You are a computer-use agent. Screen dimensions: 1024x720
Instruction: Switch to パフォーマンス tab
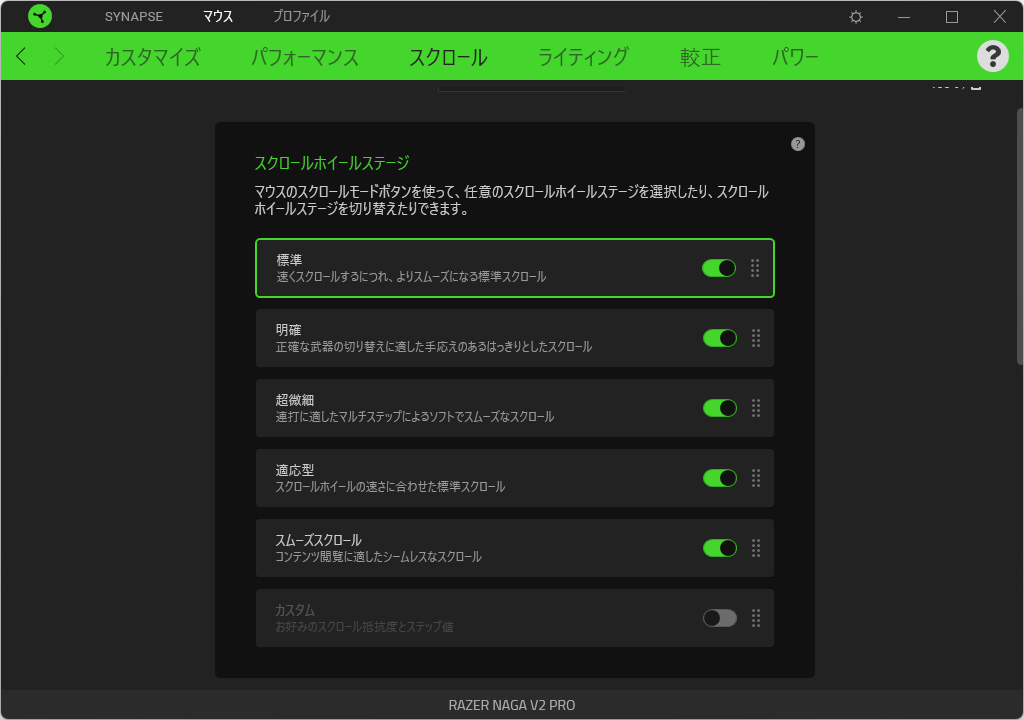[305, 57]
